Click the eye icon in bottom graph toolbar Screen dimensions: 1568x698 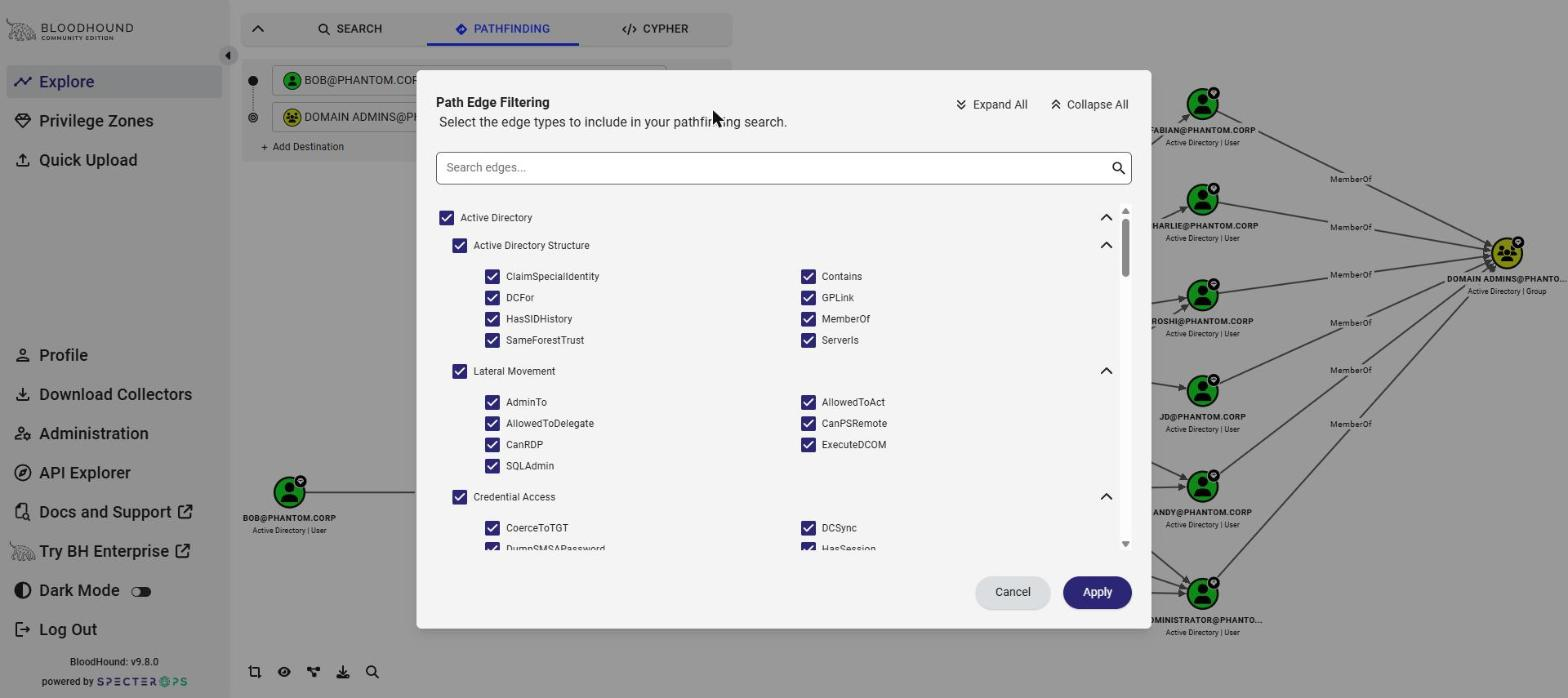tap(284, 672)
